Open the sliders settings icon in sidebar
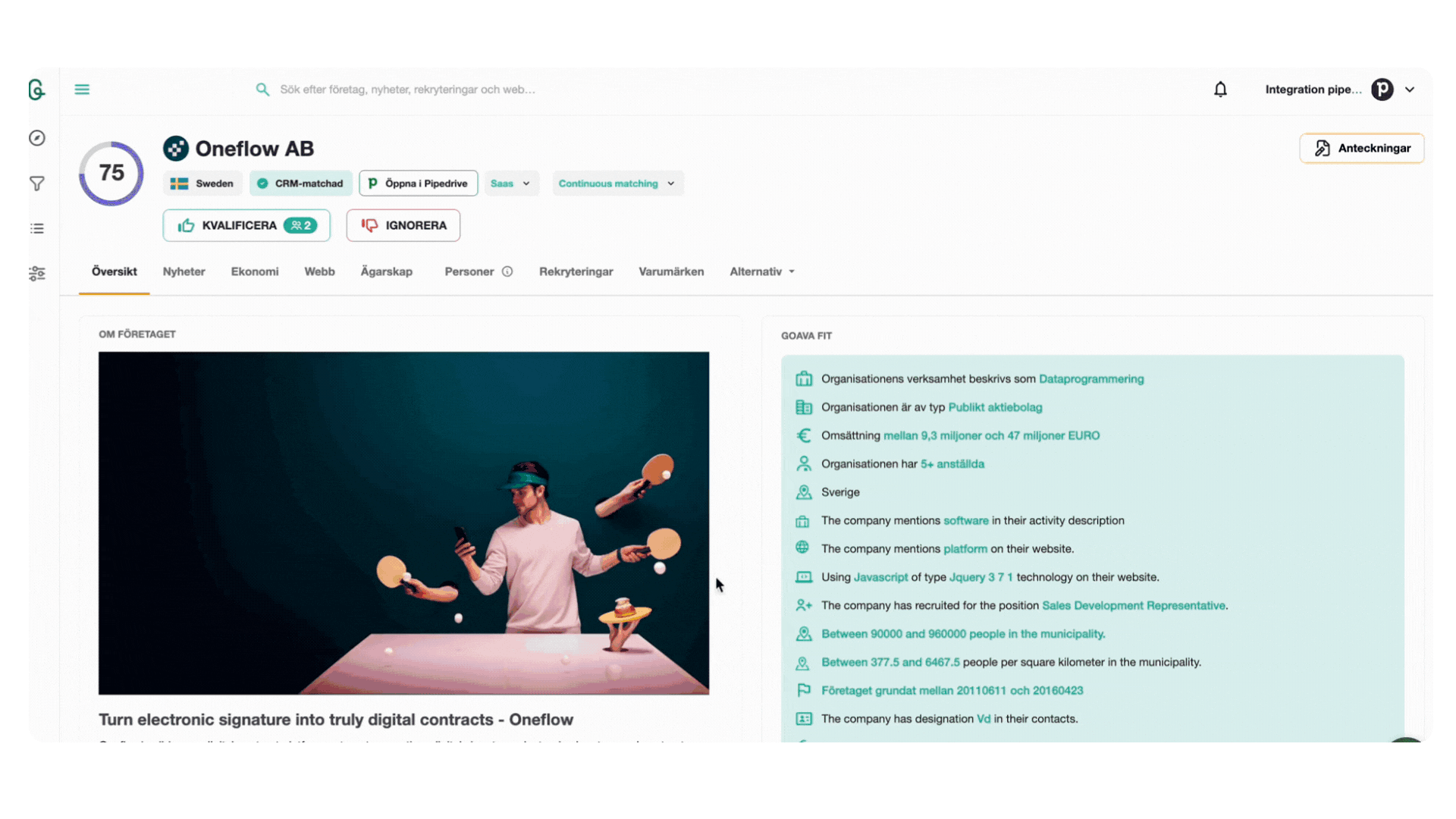This screenshot has width=1456, height=819. 36,274
